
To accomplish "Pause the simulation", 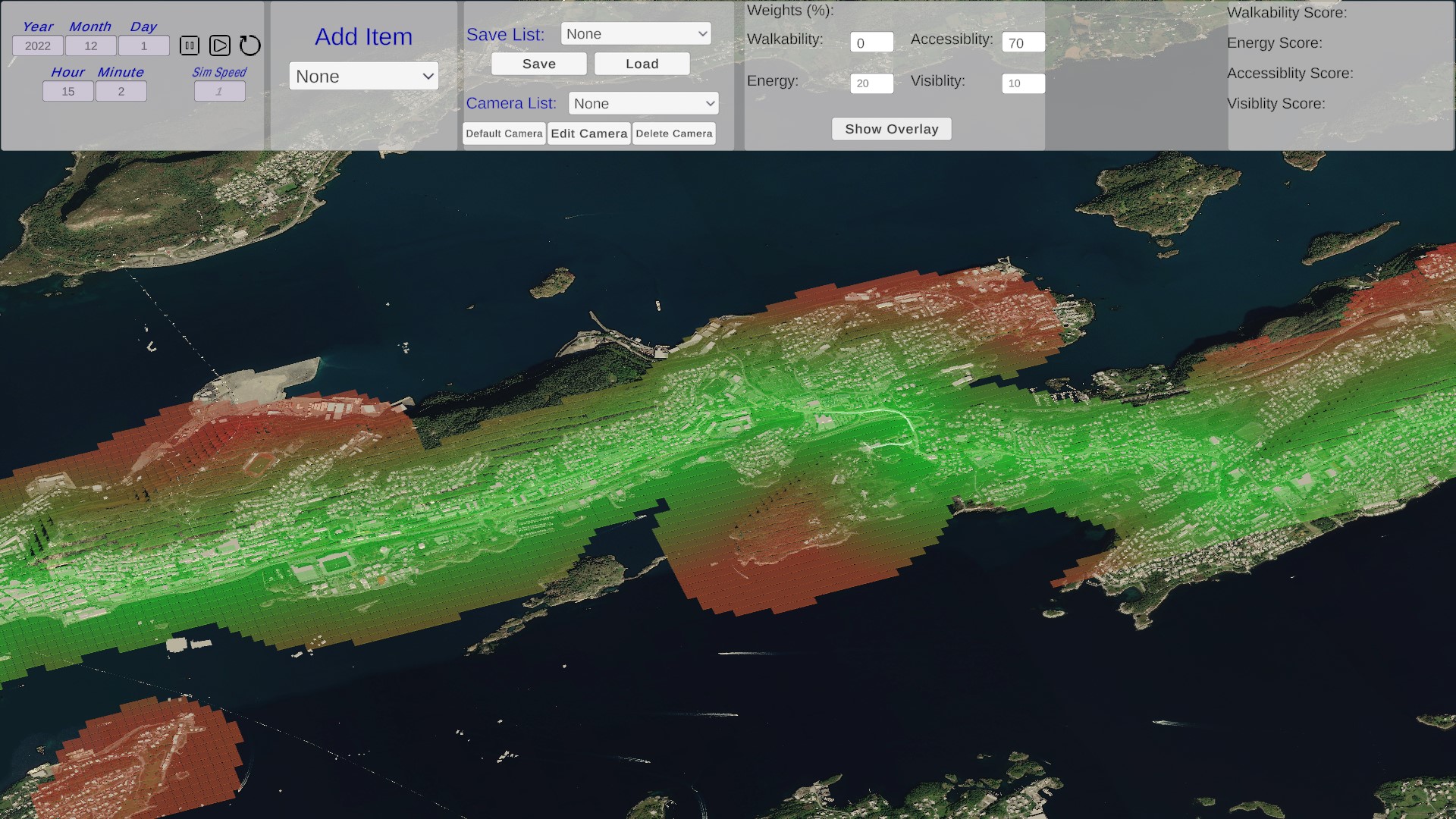I will click(x=190, y=45).
